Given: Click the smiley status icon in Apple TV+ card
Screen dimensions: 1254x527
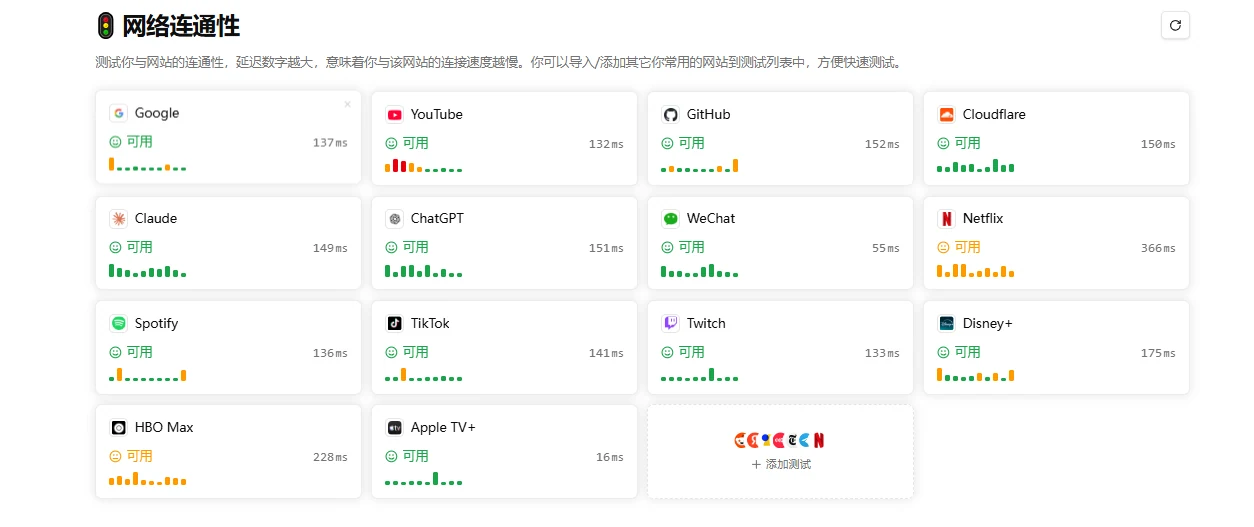Looking at the screenshot, I should coord(391,456).
